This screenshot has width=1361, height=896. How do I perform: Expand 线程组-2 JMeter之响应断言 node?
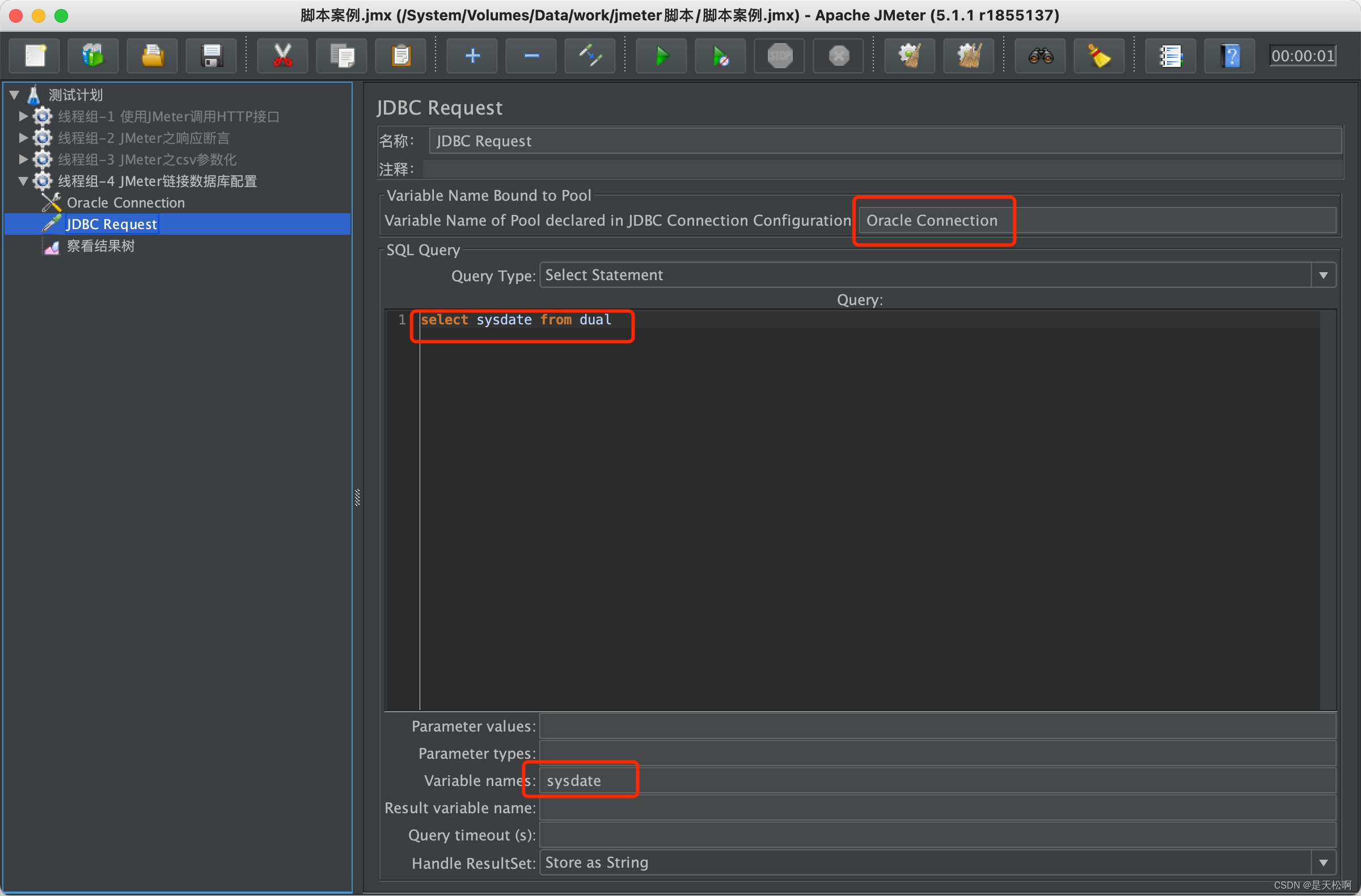(23, 138)
